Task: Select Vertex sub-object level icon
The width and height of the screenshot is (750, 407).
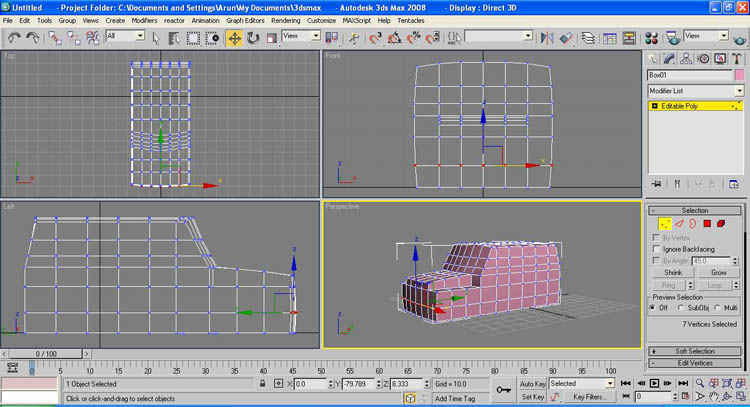Action: (665, 223)
